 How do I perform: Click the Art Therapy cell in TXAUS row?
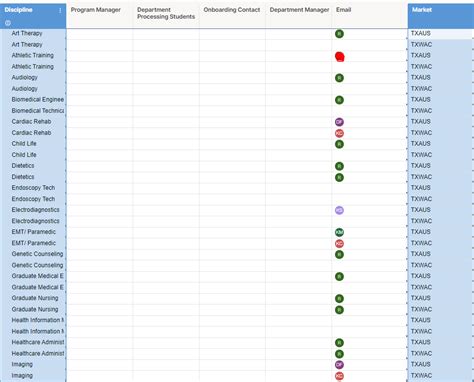[33, 33]
